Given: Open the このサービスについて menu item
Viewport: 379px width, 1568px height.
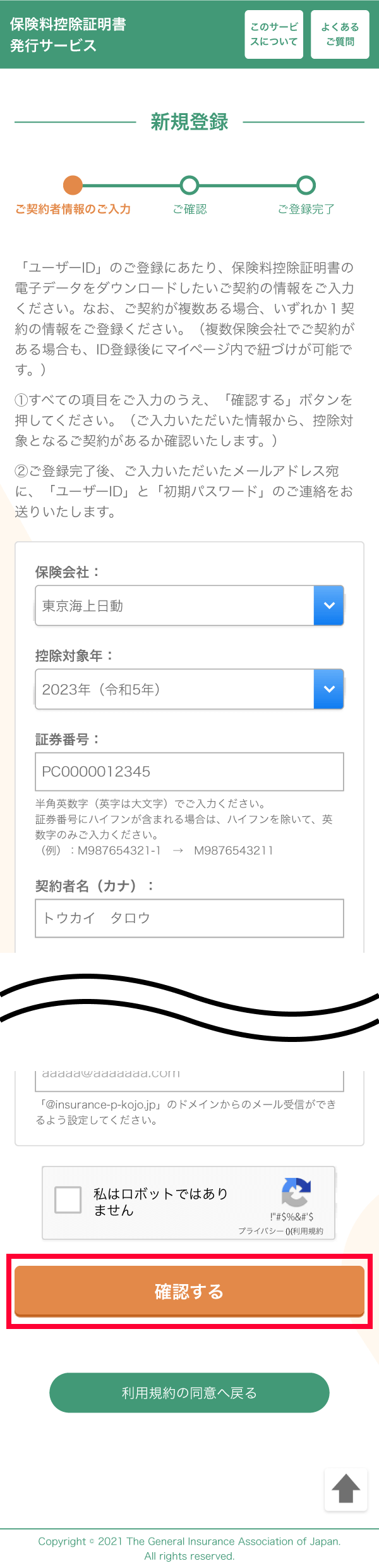Looking at the screenshot, I should (x=274, y=34).
